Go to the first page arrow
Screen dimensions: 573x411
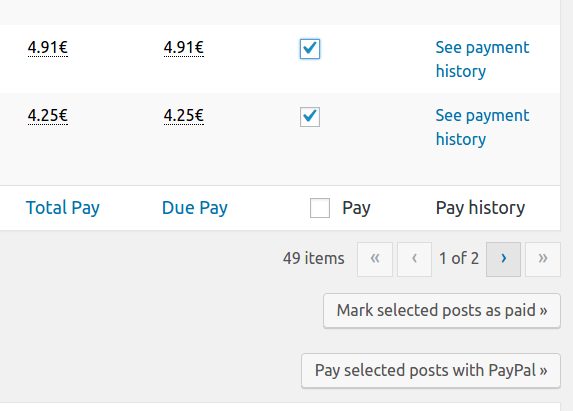[x=375, y=259]
